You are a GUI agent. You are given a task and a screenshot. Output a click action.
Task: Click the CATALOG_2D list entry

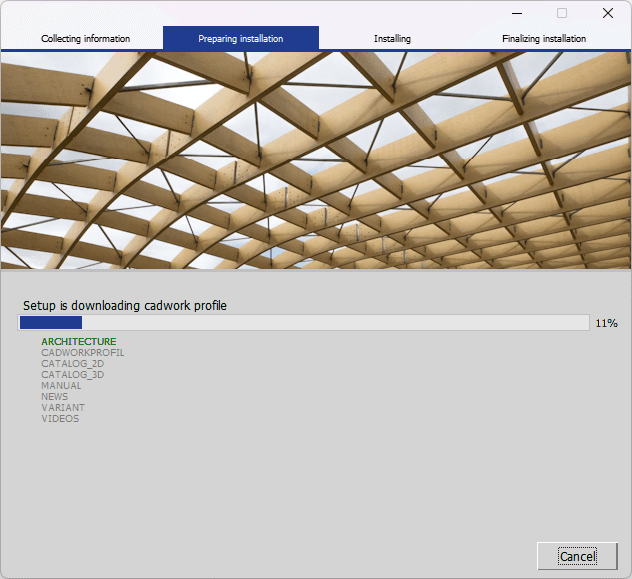pos(72,364)
